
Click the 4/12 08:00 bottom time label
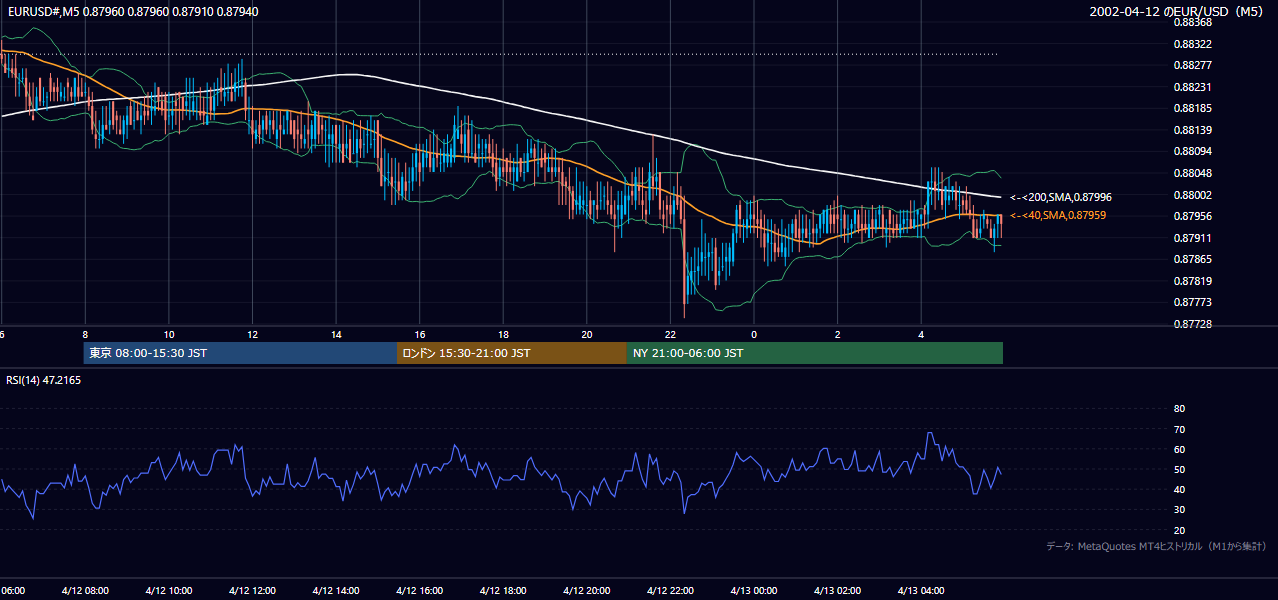click(85, 590)
